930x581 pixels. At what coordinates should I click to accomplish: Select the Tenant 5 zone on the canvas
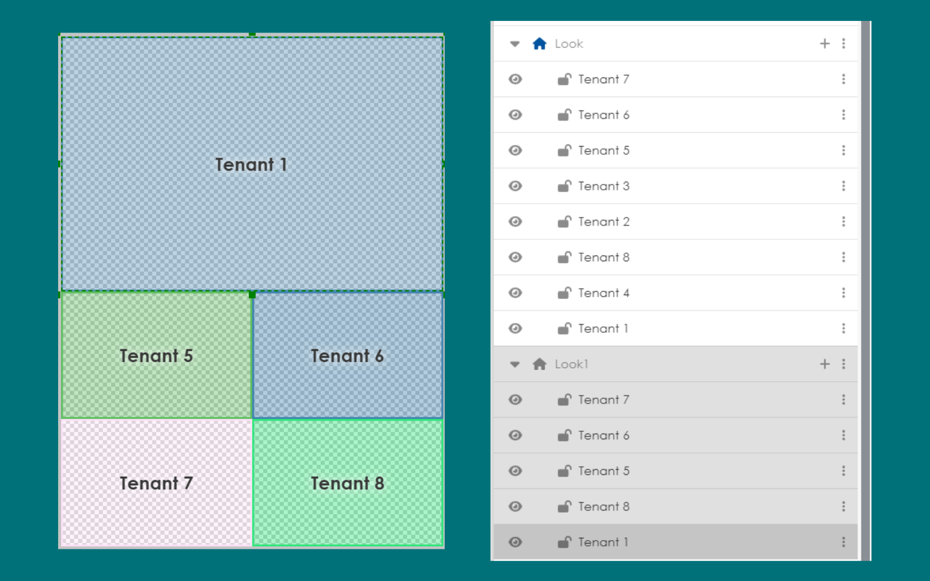click(x=156, y=356)
